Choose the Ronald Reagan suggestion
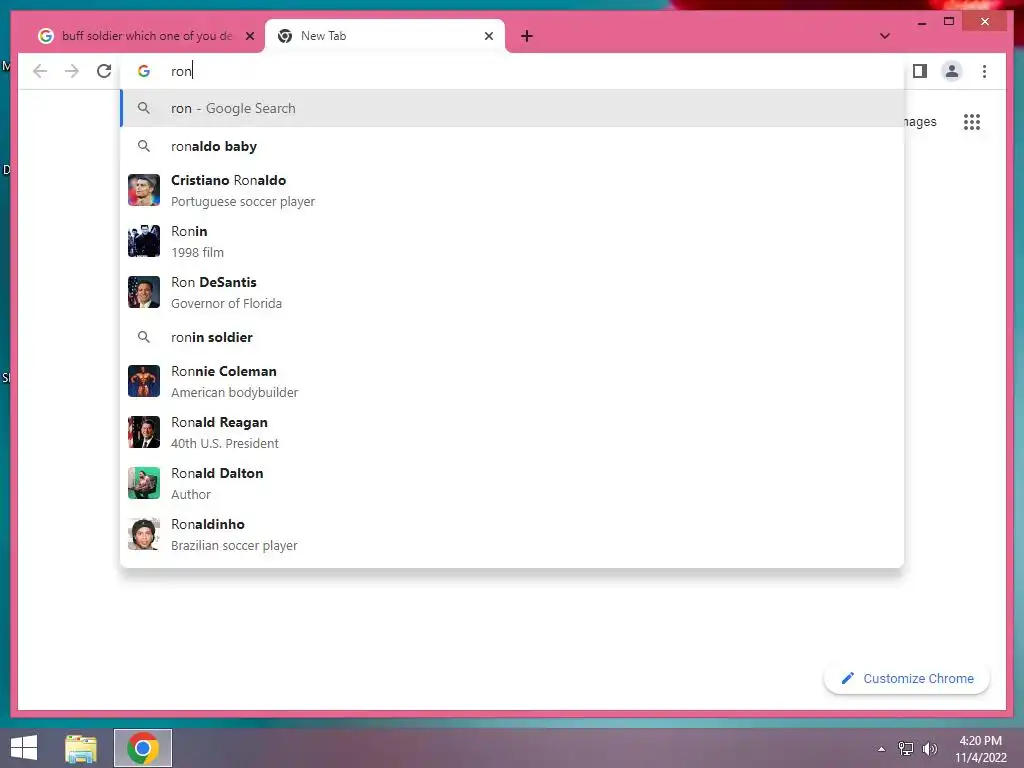This screenshot has height=768, width=1024. pyautogui.click(x=512, y=432)
